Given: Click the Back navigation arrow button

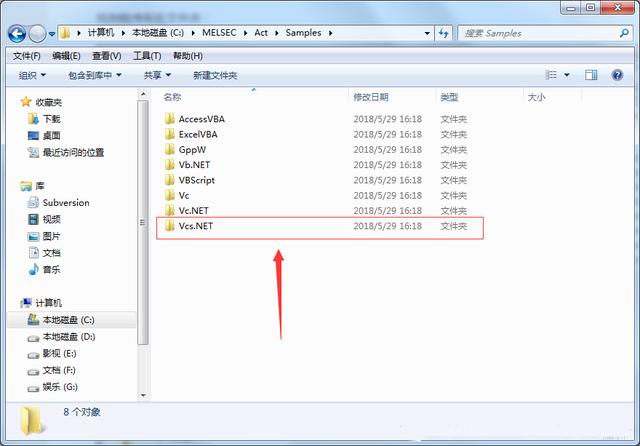Looking at the screenshot, I should (x=17, y=33).
